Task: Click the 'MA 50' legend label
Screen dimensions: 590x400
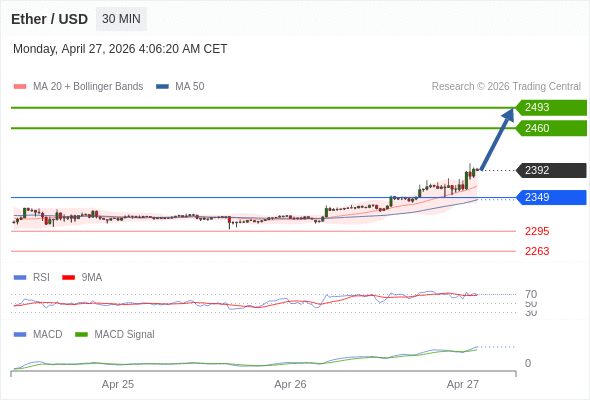Action: 190,87
